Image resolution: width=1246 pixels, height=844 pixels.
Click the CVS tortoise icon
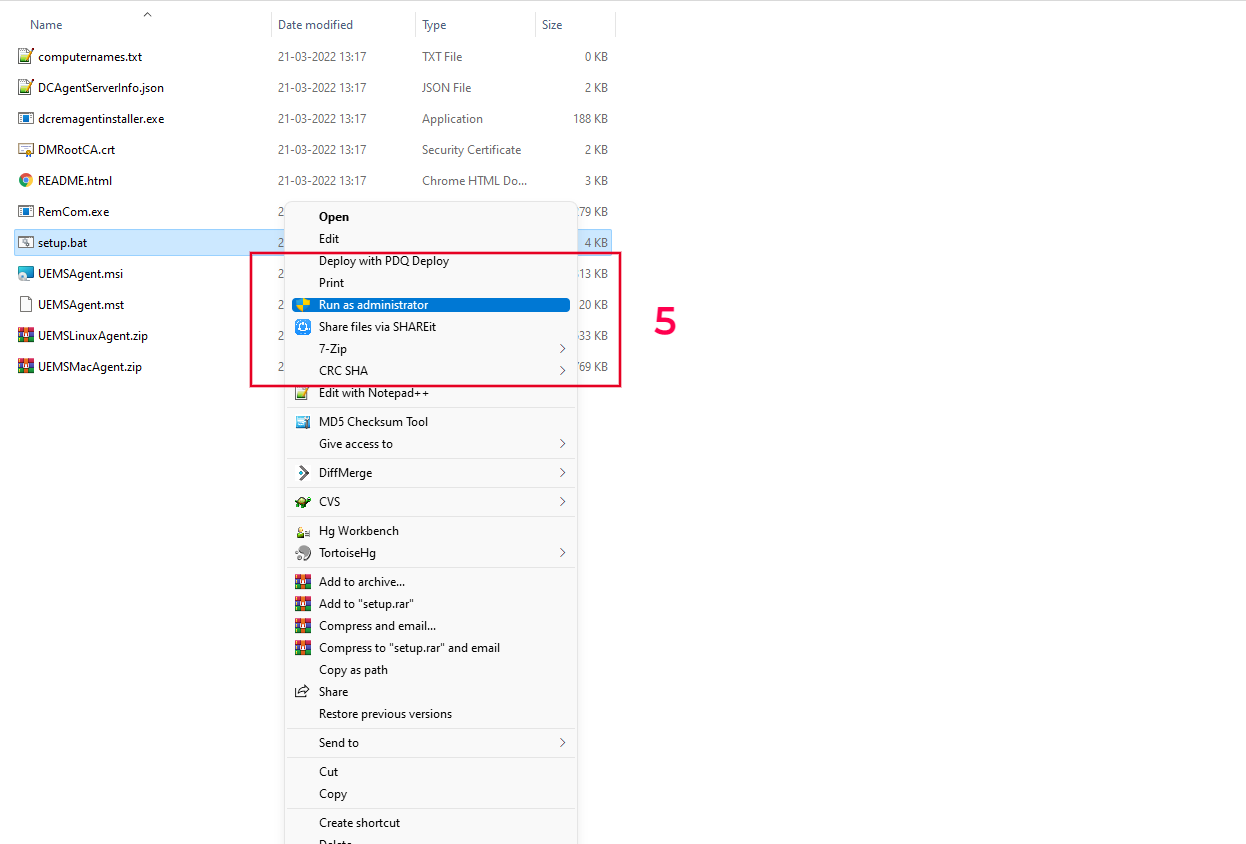303,502
